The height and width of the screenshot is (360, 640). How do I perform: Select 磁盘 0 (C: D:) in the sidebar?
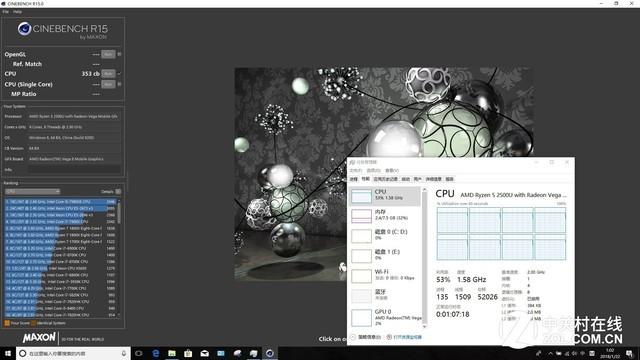pos(385,236)
